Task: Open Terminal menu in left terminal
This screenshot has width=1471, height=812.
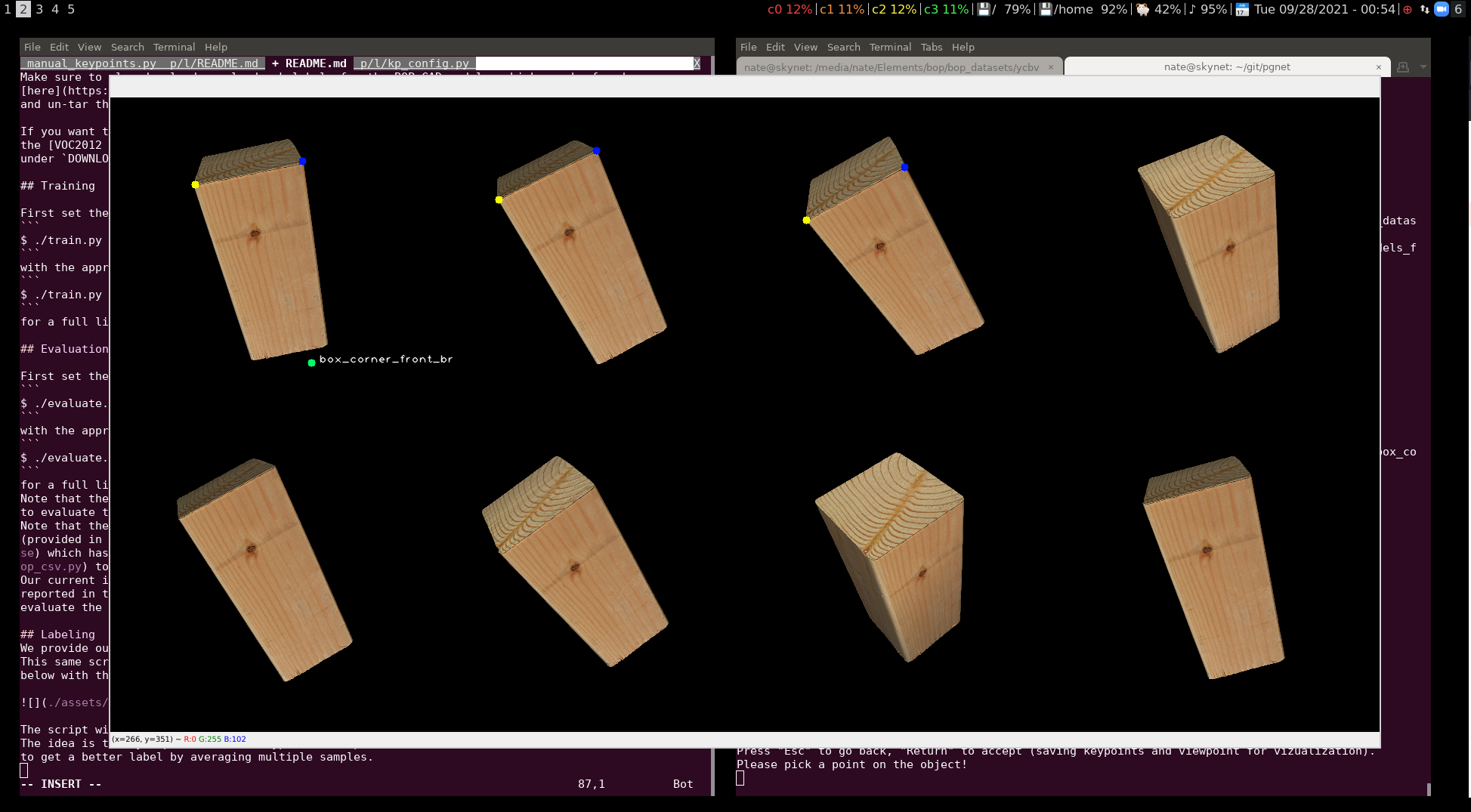Action: (174, 47)
